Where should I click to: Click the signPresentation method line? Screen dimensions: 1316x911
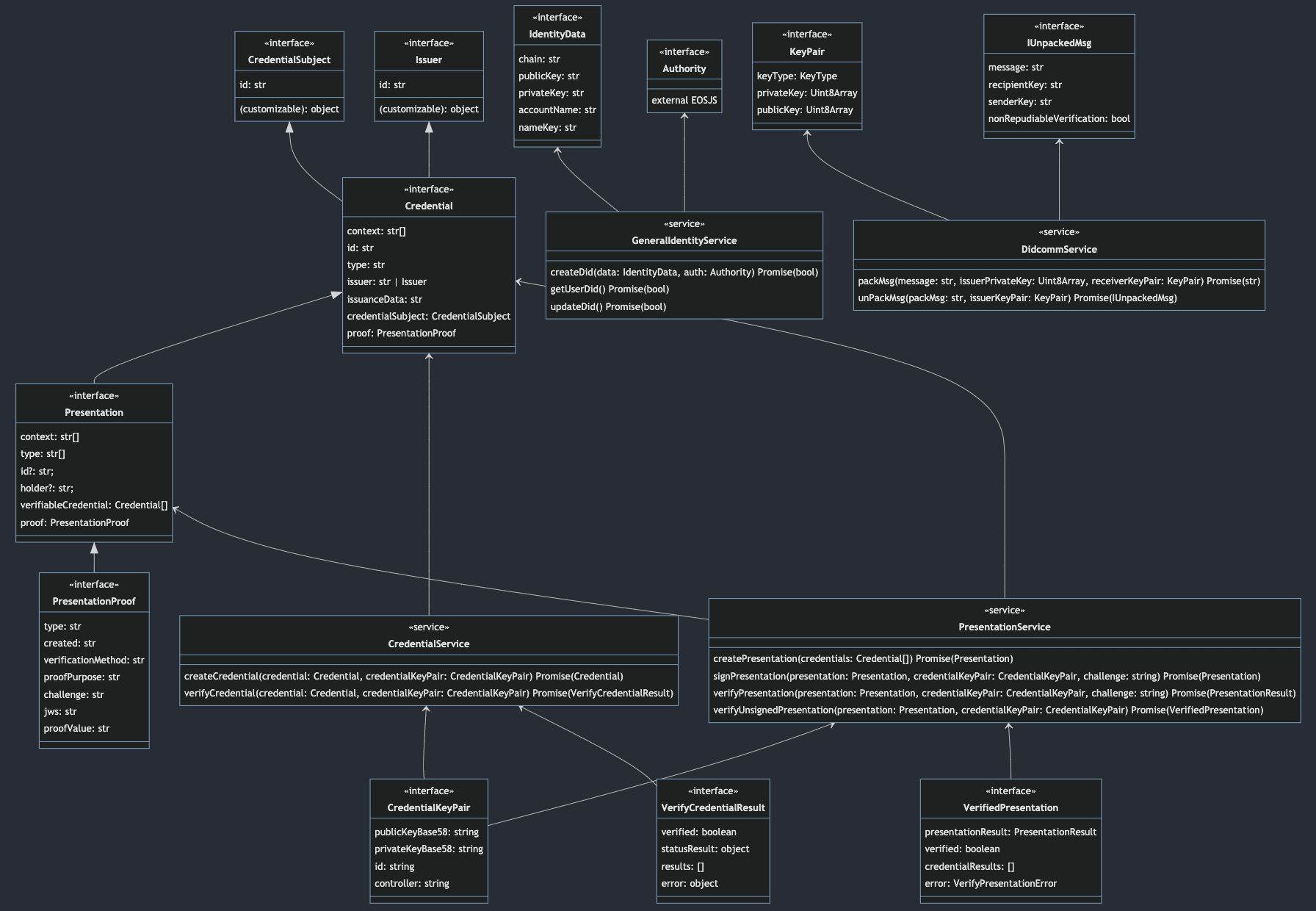[x=986, y=677]
